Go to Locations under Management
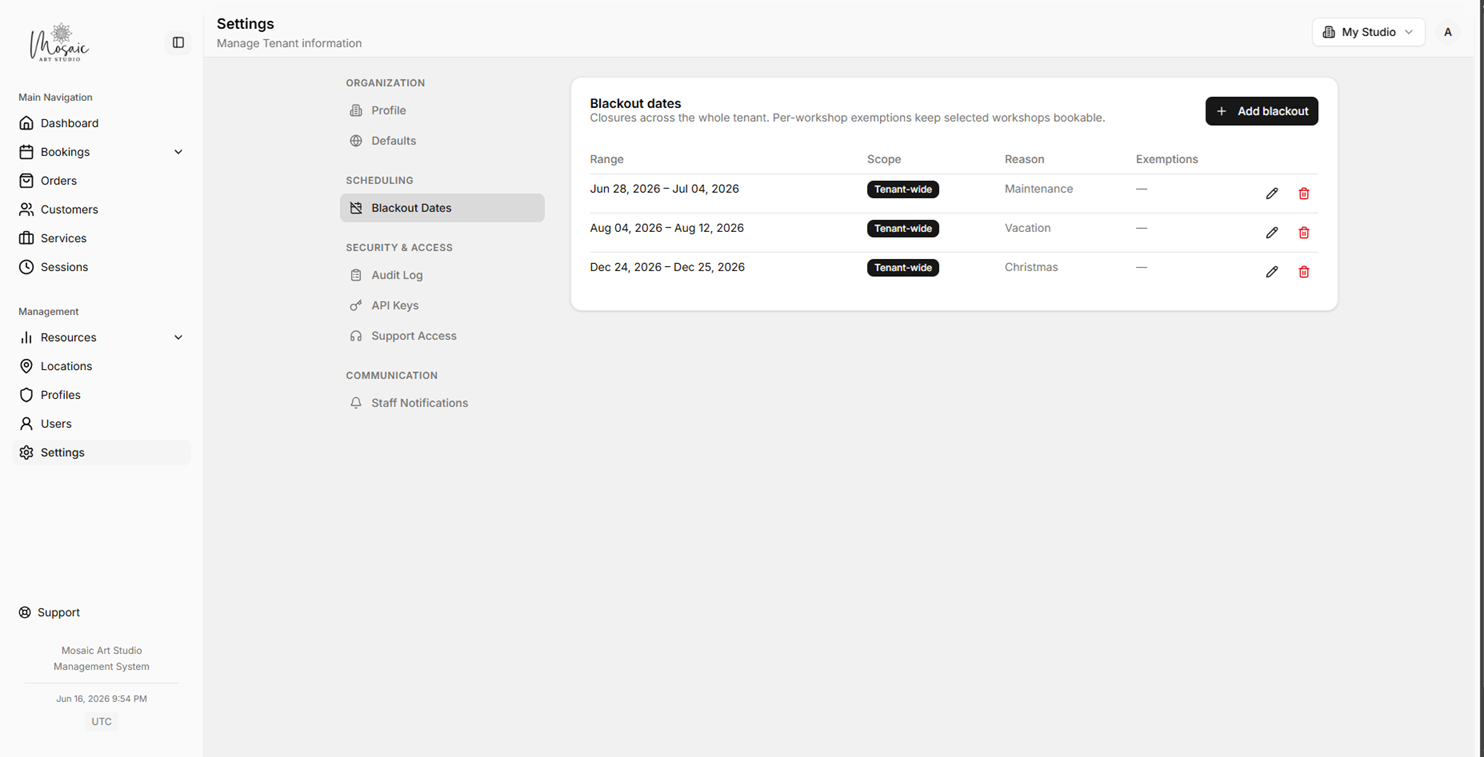The height and width of the screenshot is (757, 1484). coord(66,366)
